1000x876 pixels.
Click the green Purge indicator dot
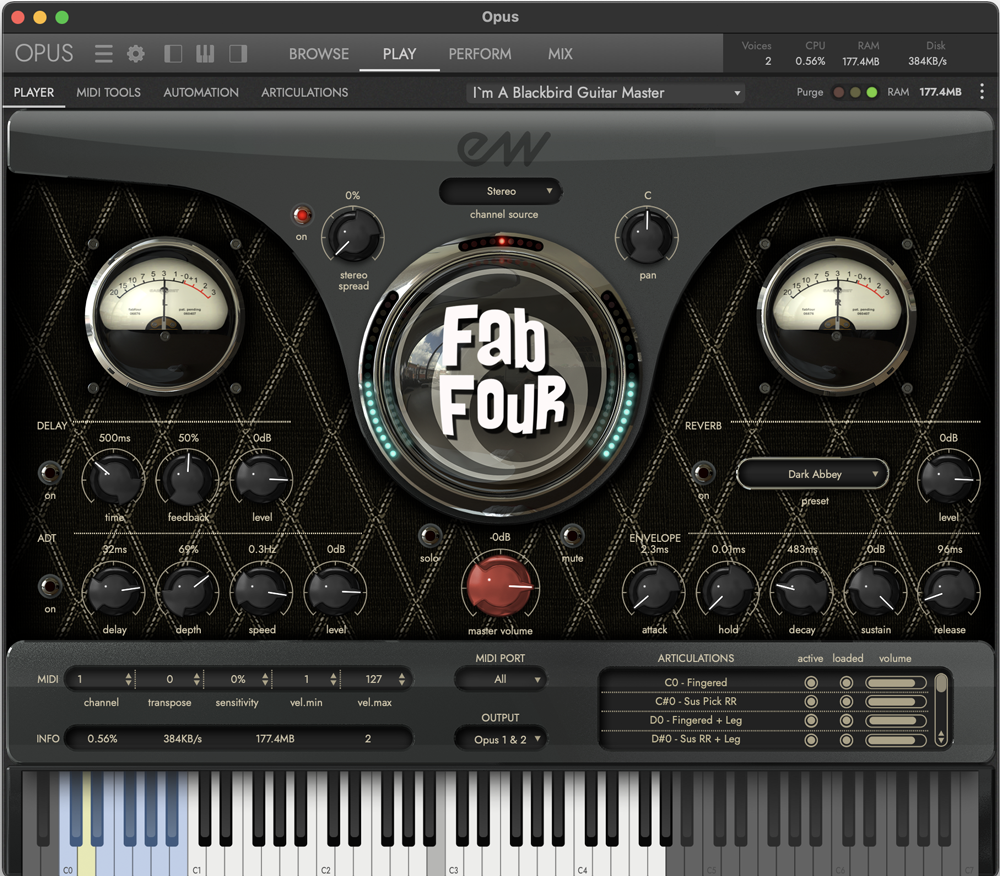point(872,91)
